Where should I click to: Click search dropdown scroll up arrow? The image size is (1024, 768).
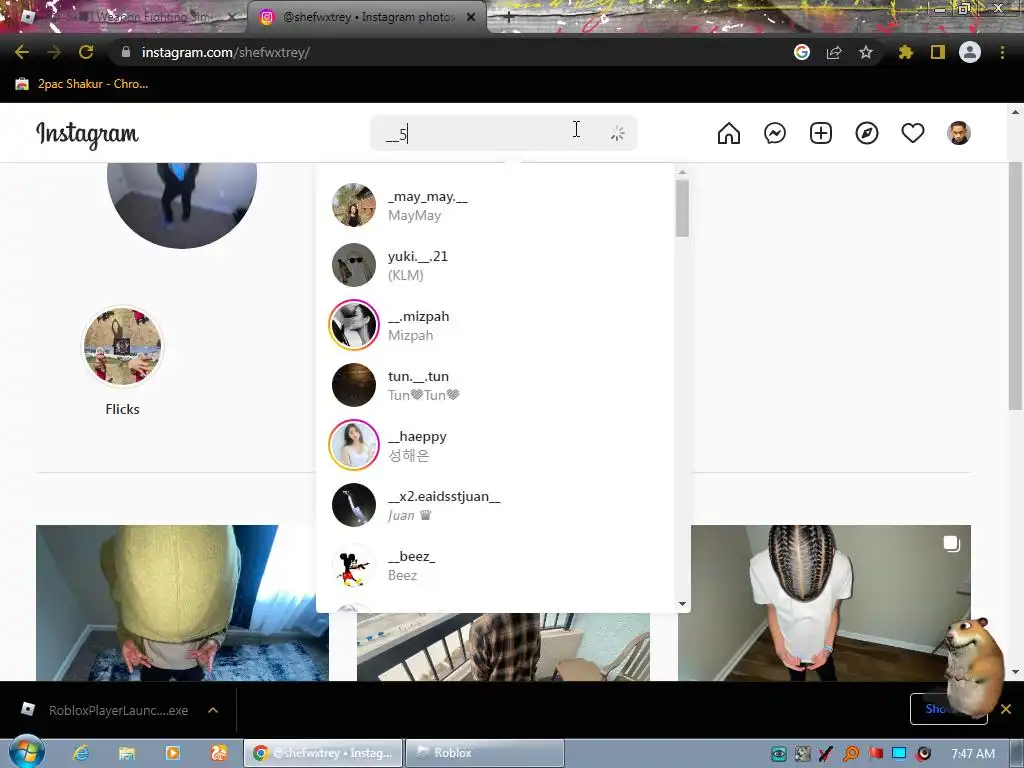[x=682, y=172]
